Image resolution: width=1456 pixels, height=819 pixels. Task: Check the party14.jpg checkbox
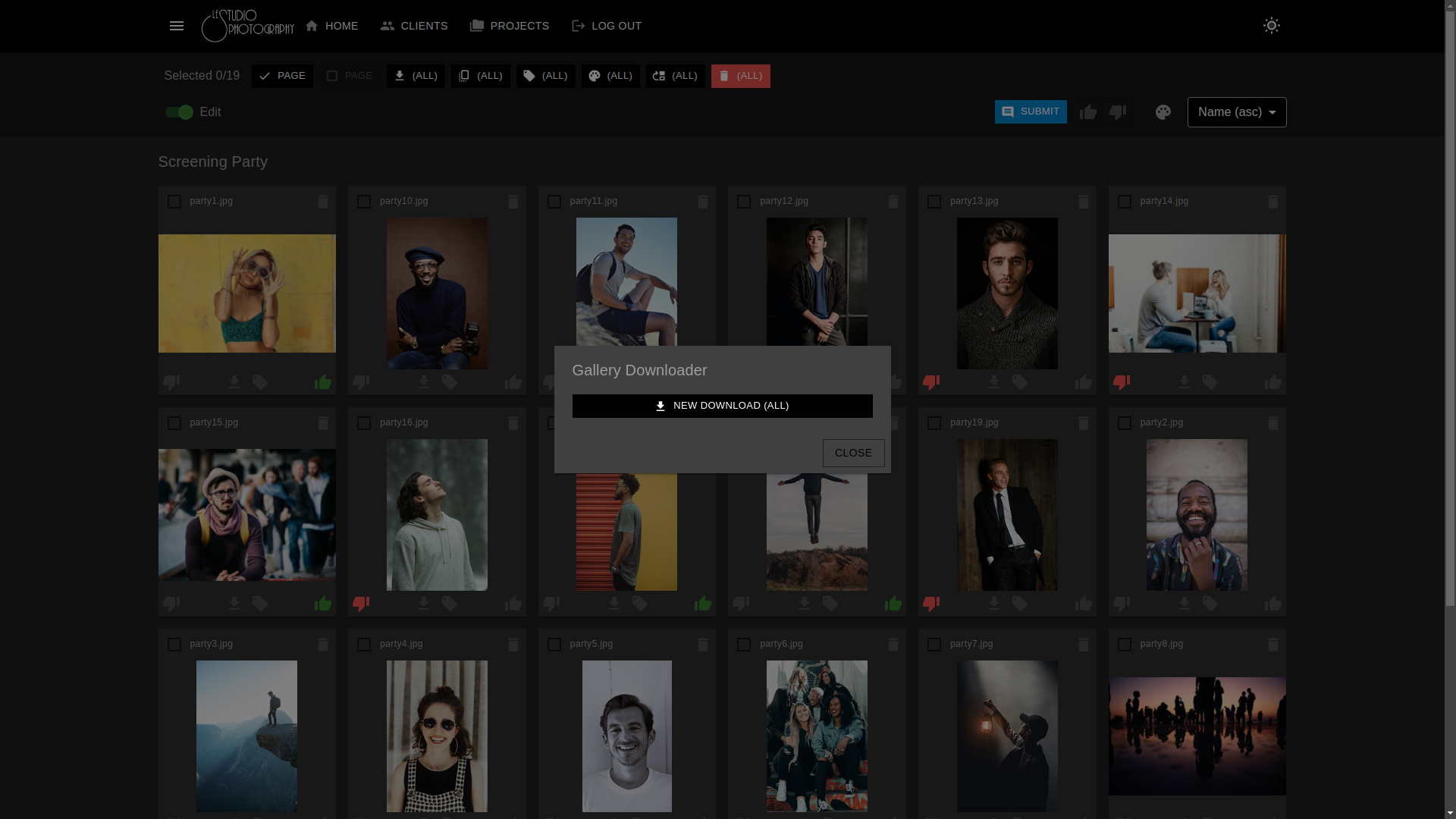coord(1125,202)
